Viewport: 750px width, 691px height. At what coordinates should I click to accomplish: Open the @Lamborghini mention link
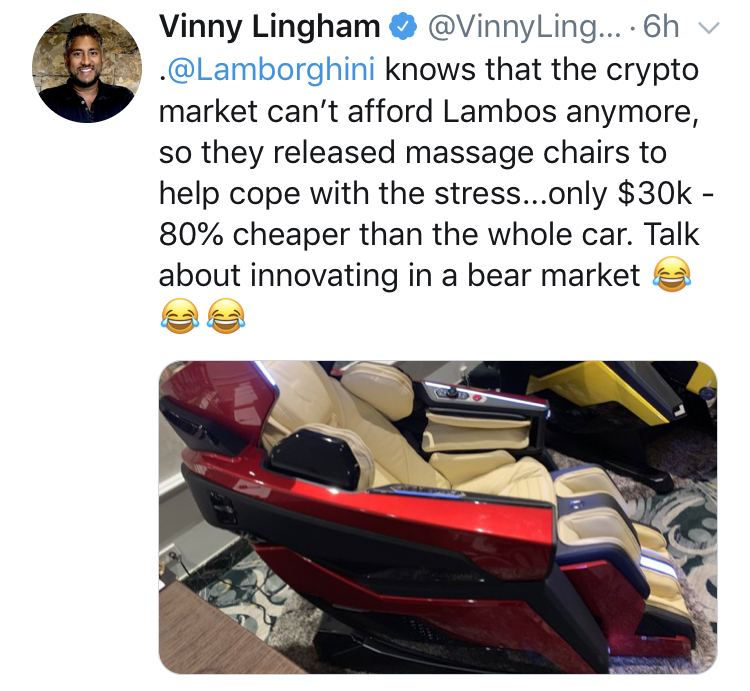(269, 70)
